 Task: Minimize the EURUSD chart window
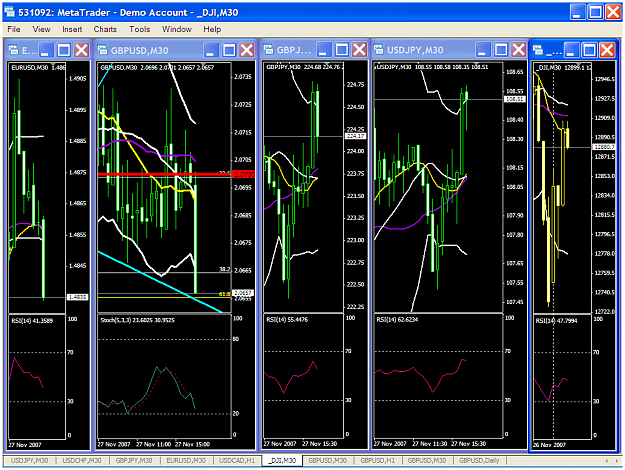(46, 50)
